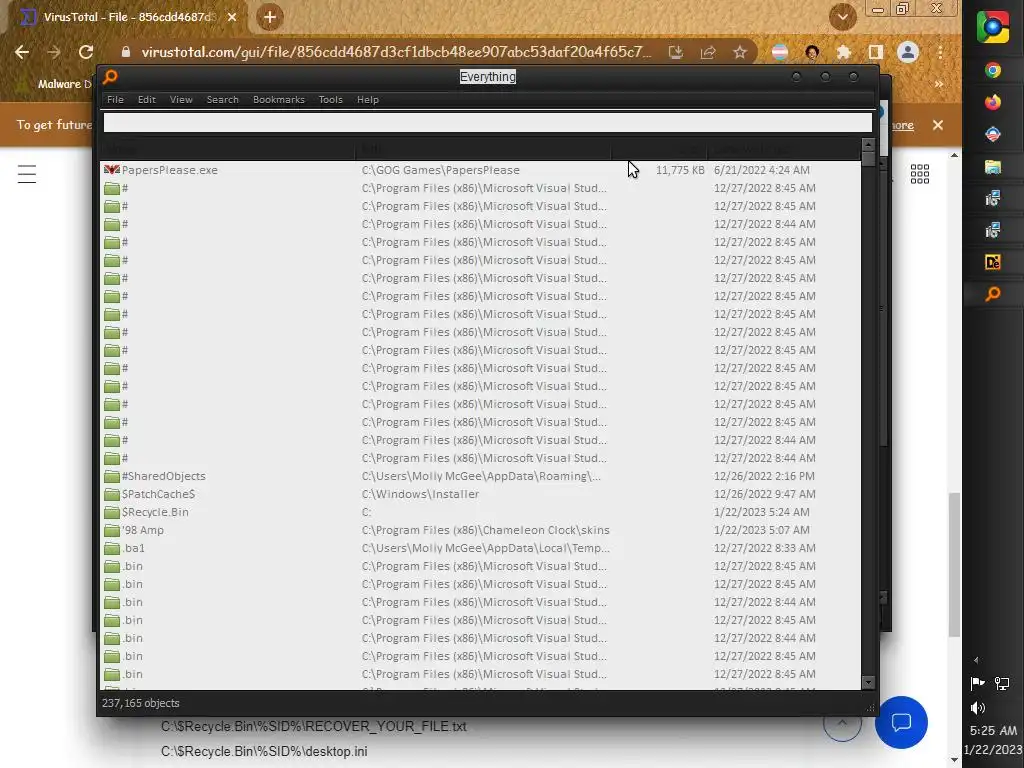
Task: Open the Edit menu in Everything
Action: tap(146, 99)
